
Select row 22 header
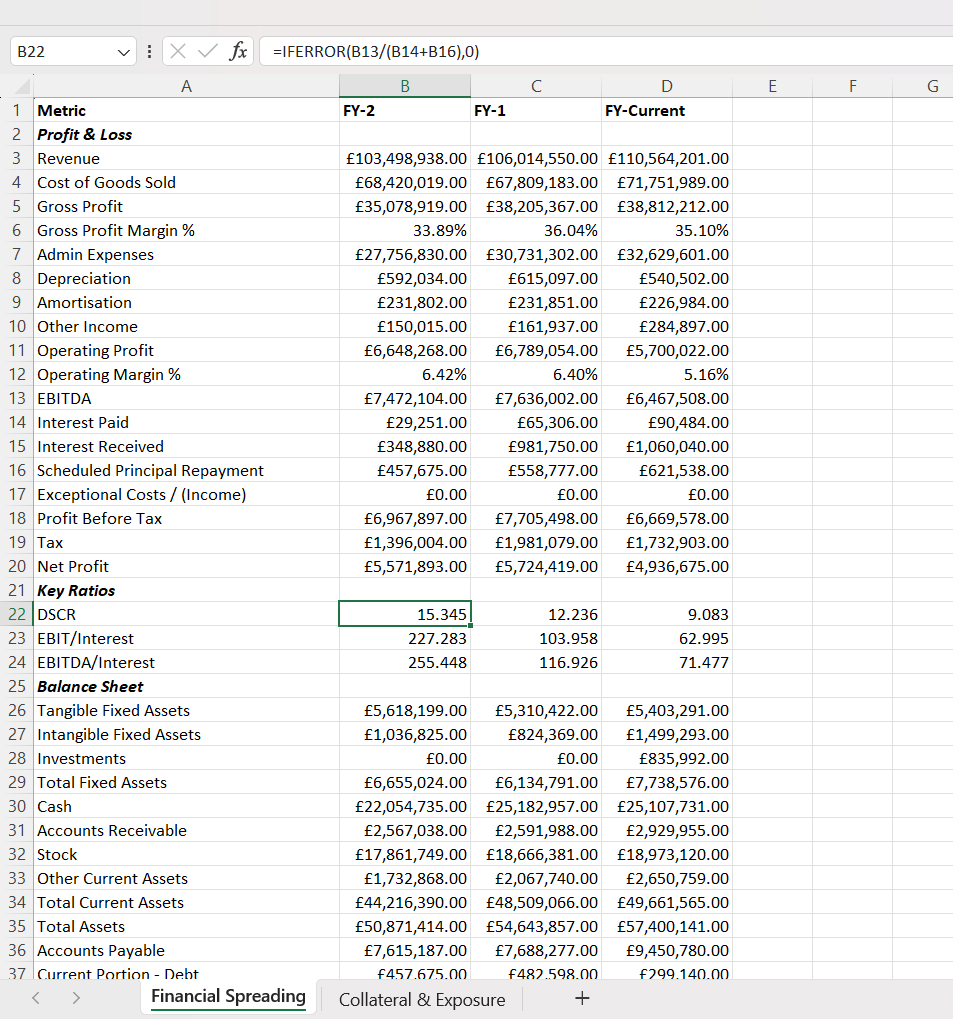tap(17, 614)
